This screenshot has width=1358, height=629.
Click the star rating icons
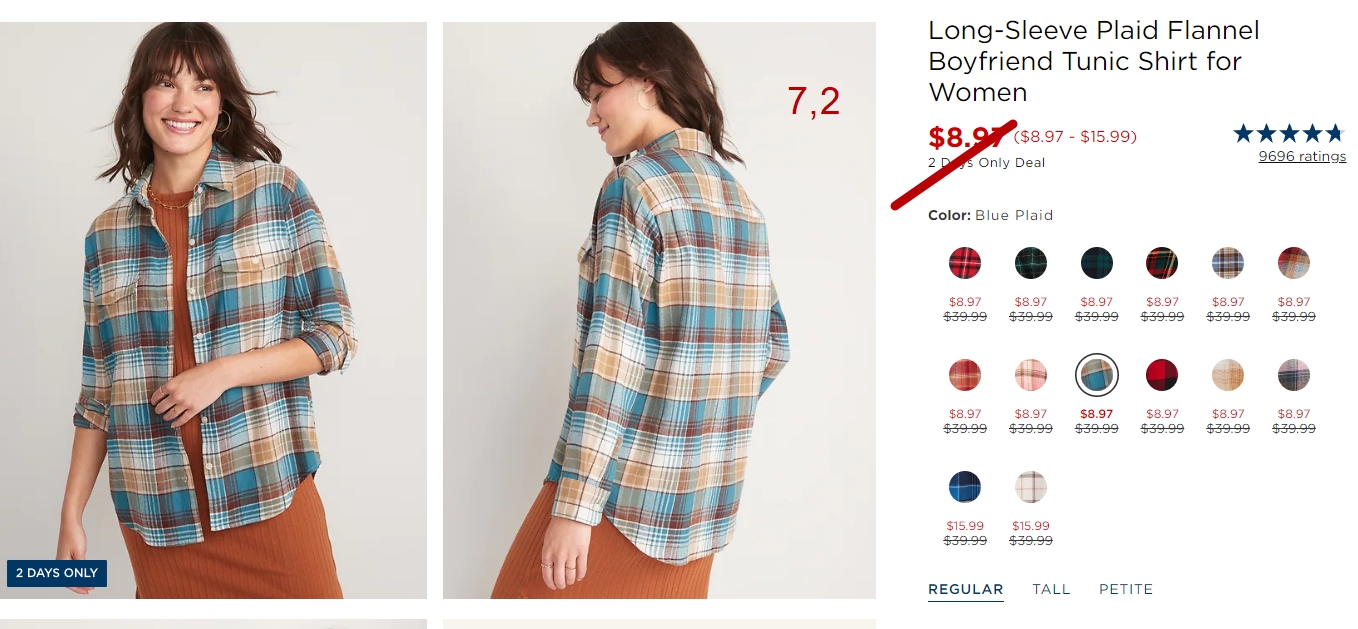tap(1290, 133)
